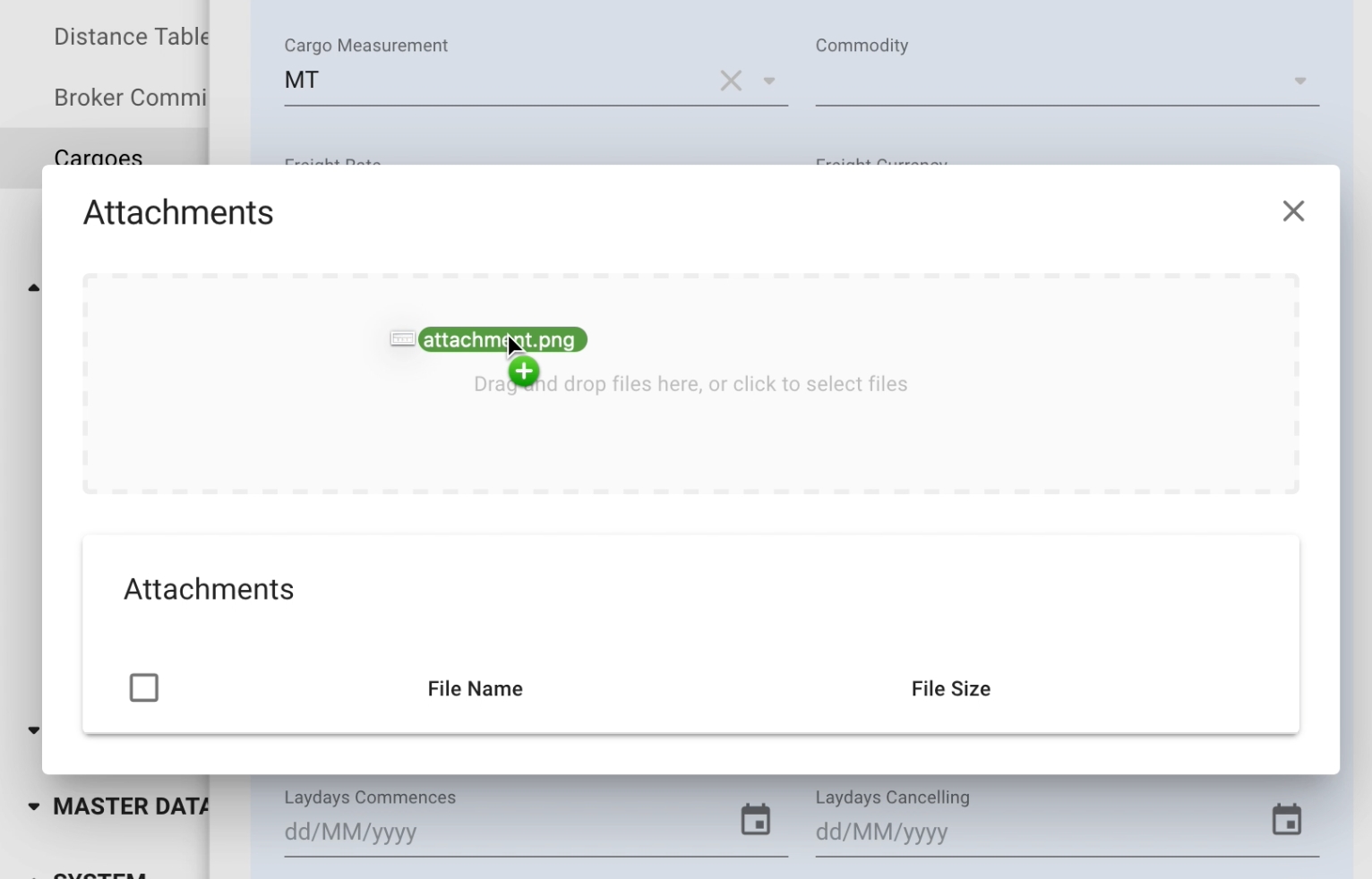Sort attachments by File Name column

pyautogui.click(x=475, y=688)
